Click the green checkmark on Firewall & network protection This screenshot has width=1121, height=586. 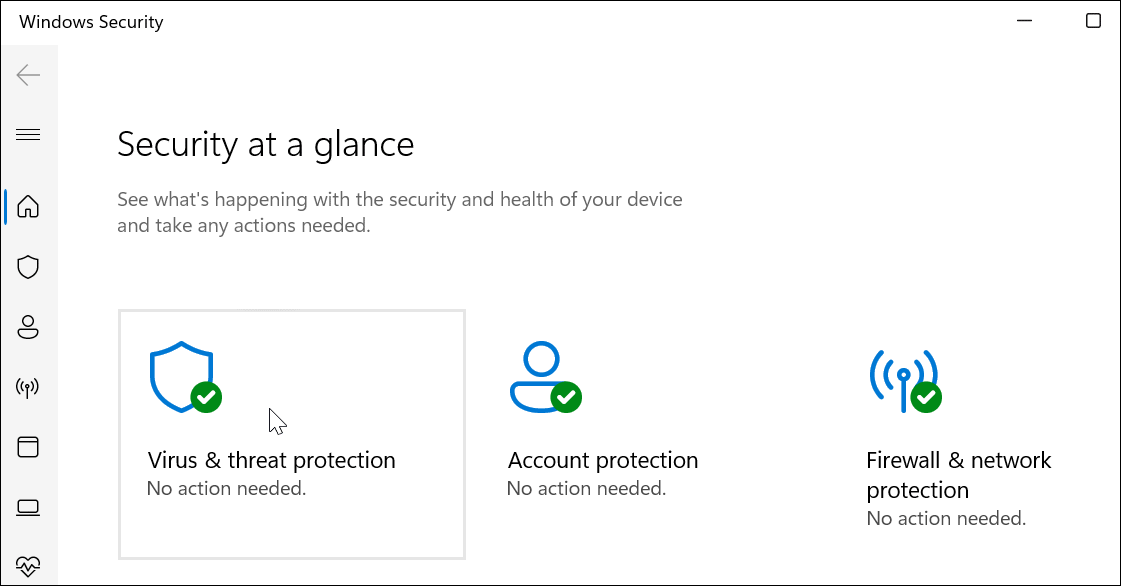(x=928, y=398)
